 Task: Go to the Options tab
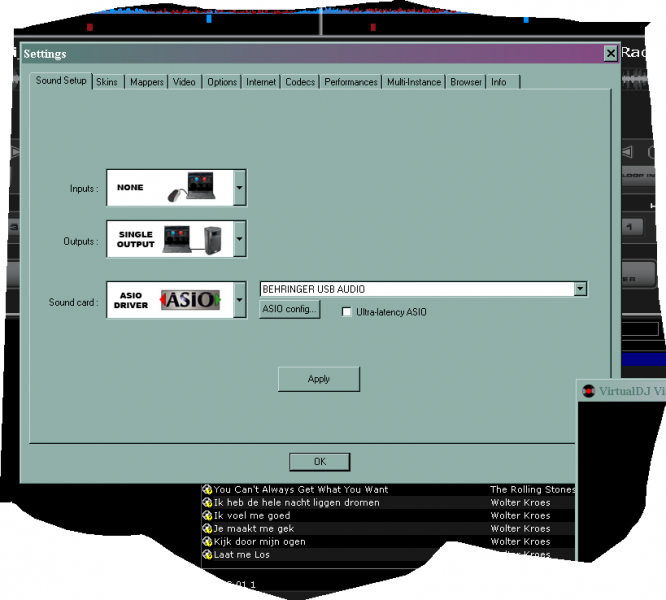(222, 82)
